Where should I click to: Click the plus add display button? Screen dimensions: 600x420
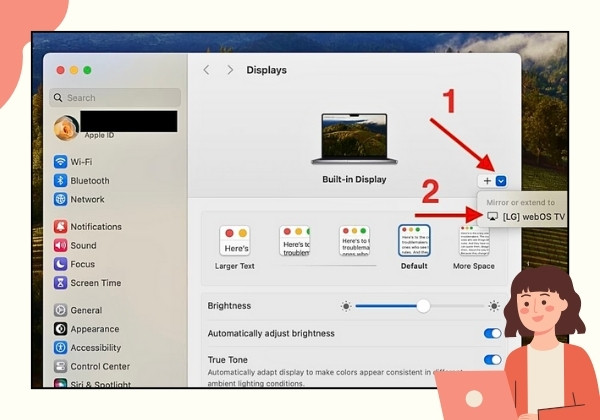pos(487,181)
